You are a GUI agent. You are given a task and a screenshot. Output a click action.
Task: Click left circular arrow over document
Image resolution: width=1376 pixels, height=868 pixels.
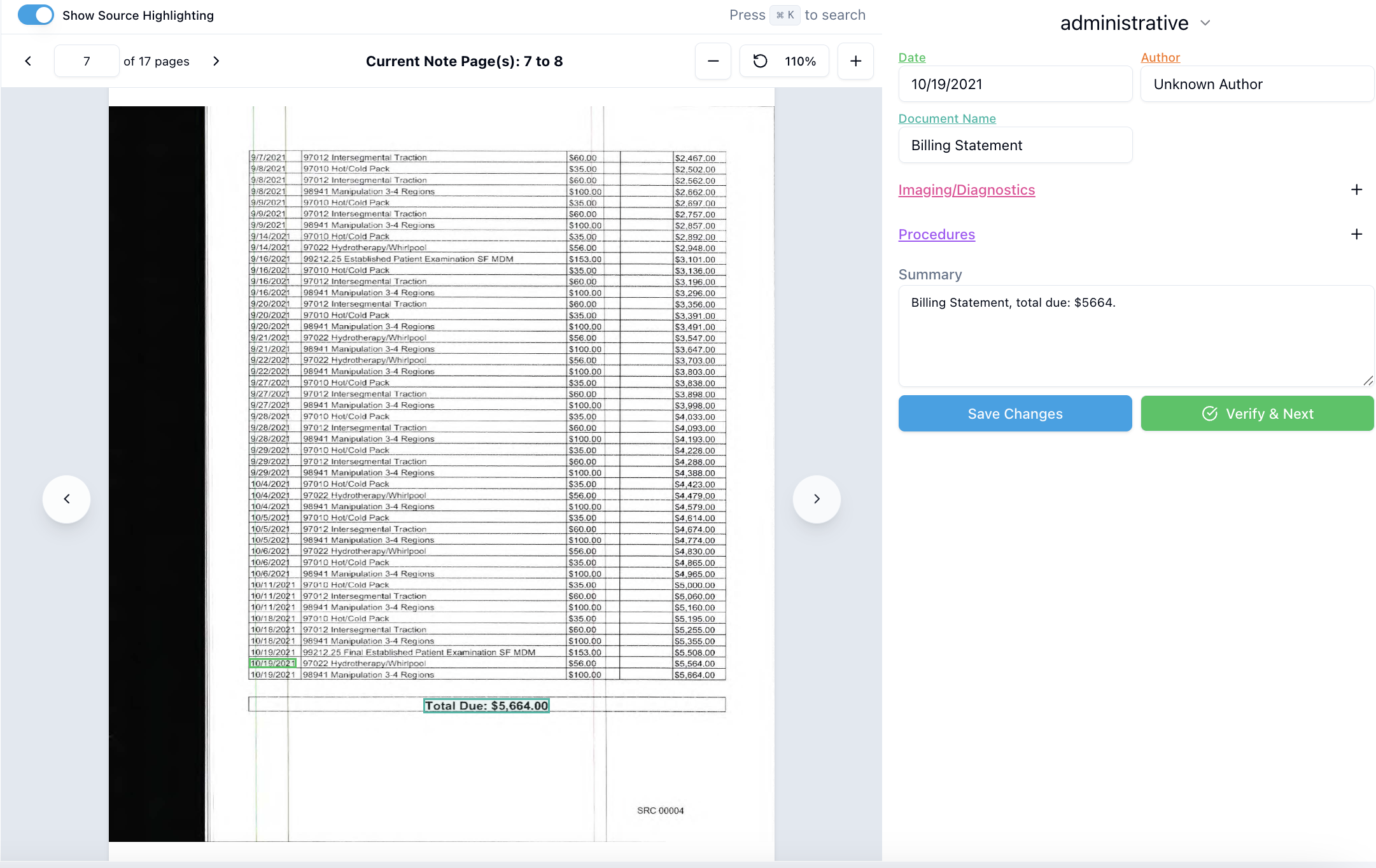(67, 499)
